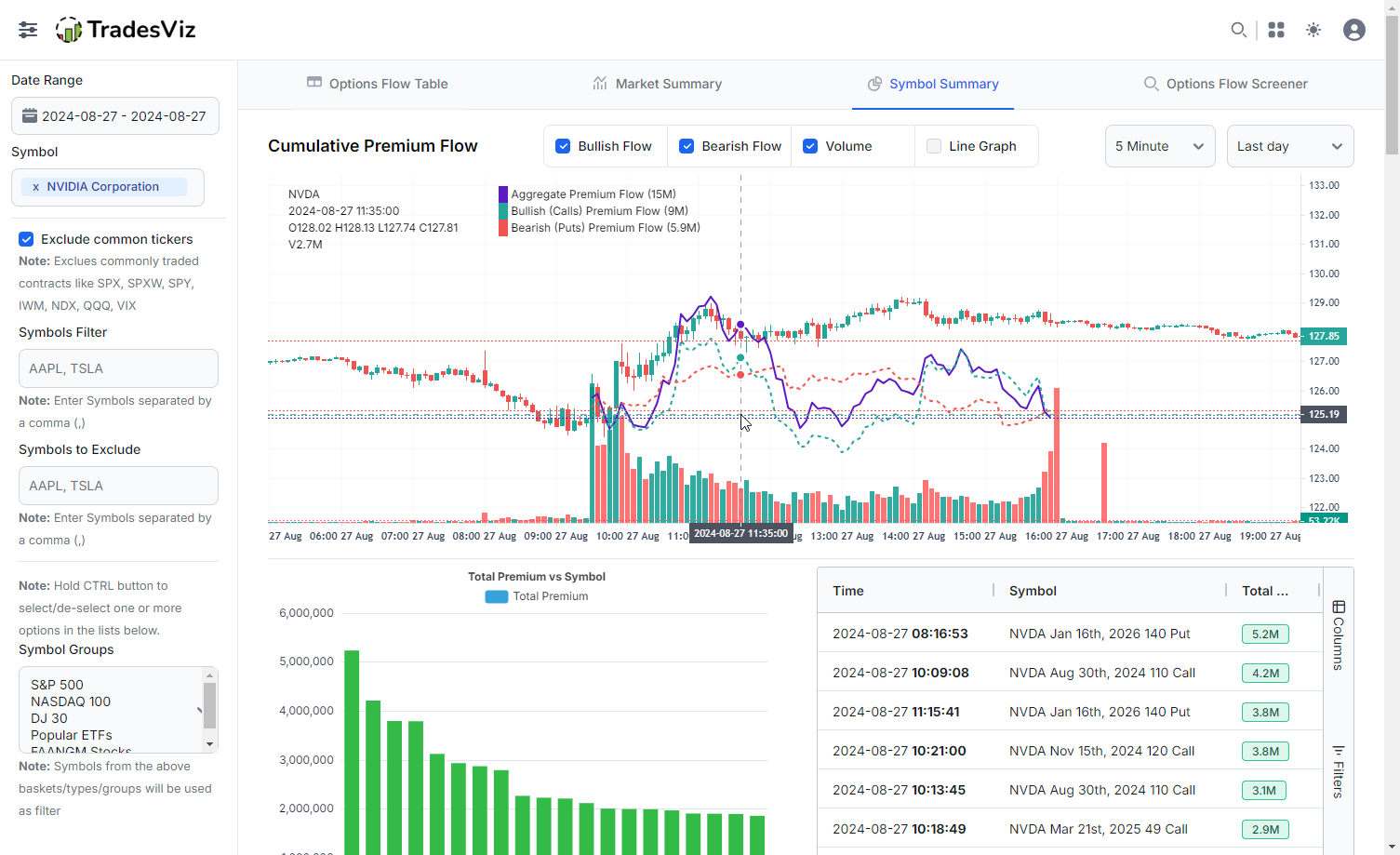This screenshot has height=855, width=1400.
Task: Toggle Total Premium legend in bar chart
Action: [x=537, y=596]
